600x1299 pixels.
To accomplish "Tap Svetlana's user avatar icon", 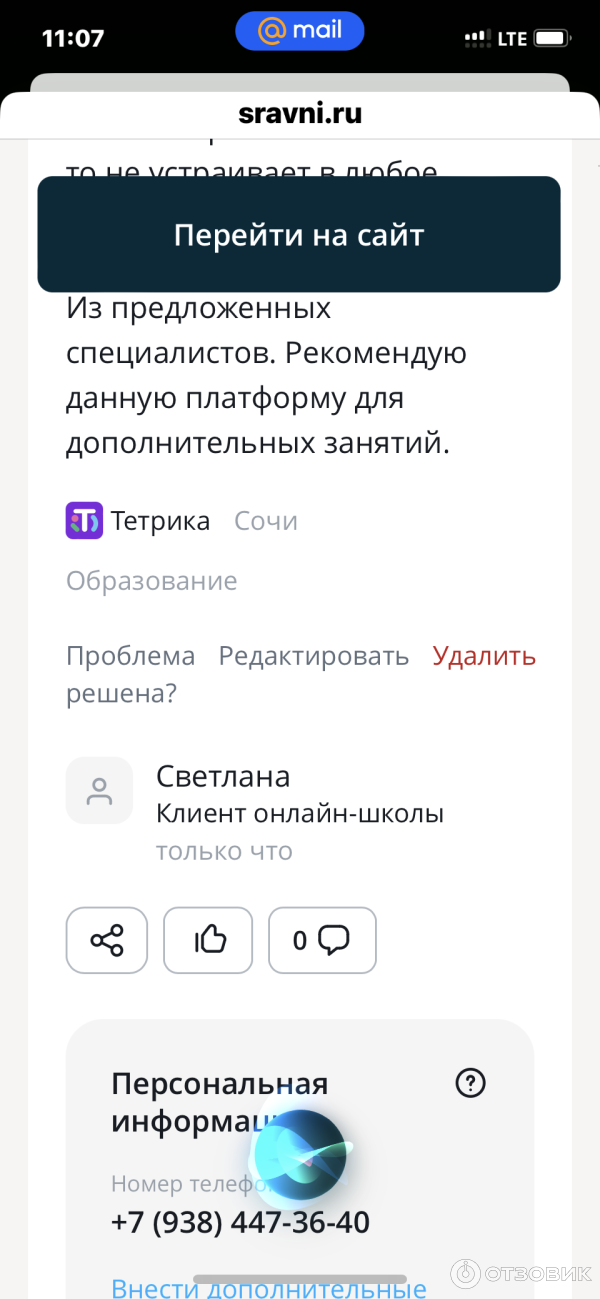I will (99, 791).
